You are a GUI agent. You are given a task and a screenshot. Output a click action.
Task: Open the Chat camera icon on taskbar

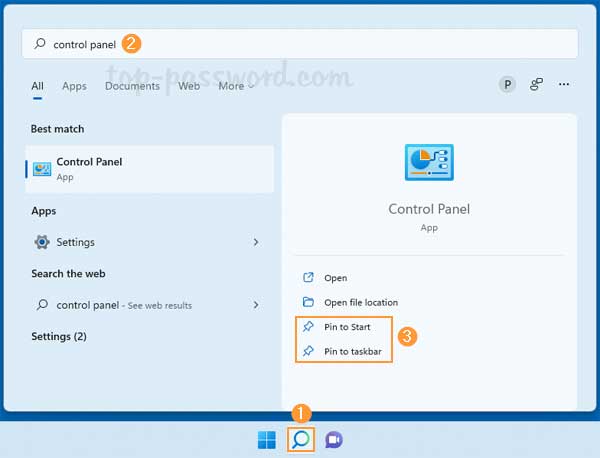pyautogui.click(x=334, y=440)
